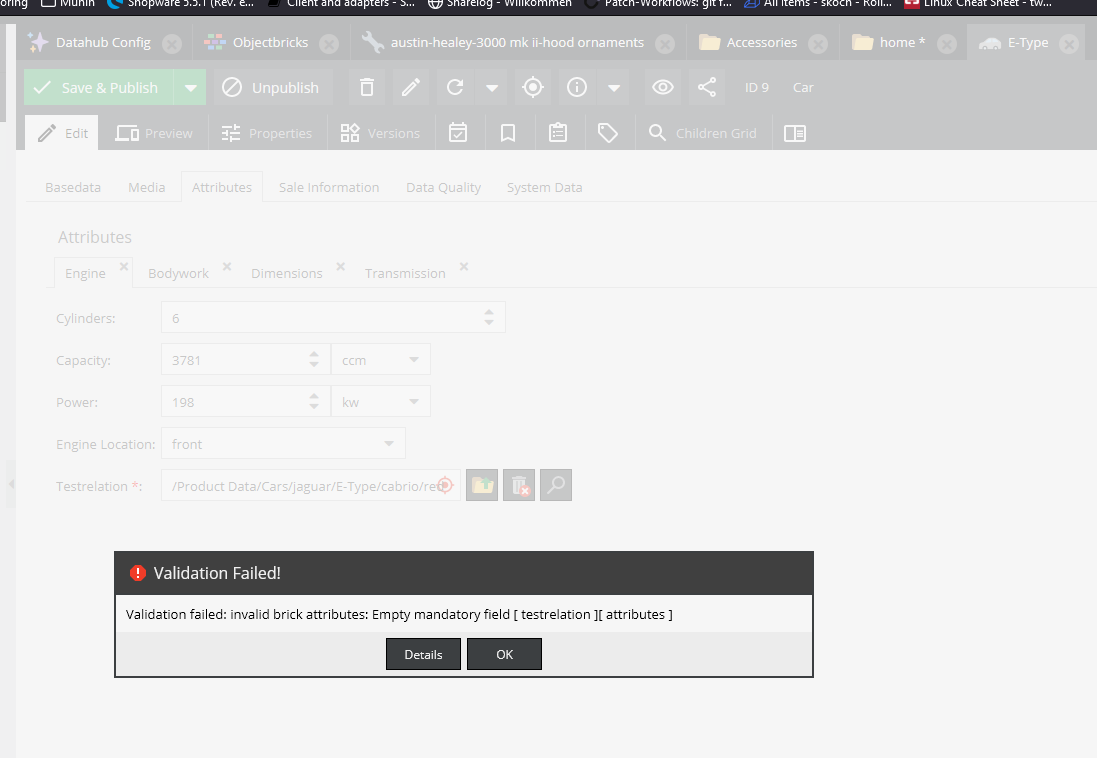Click the OK button in validation dialog
The image size is (1097, 758).
click(504, 654)
